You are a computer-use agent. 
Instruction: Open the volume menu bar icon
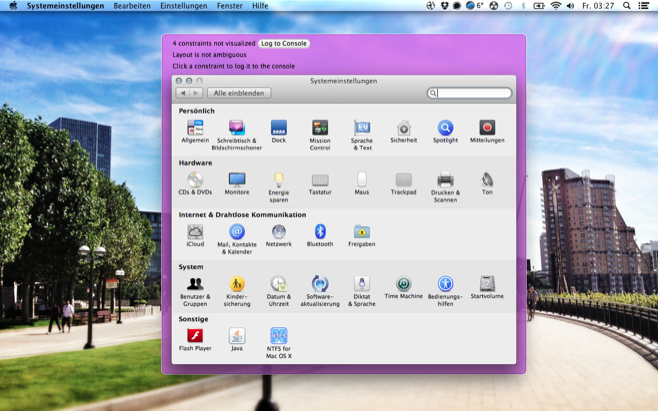coord(570,6)
